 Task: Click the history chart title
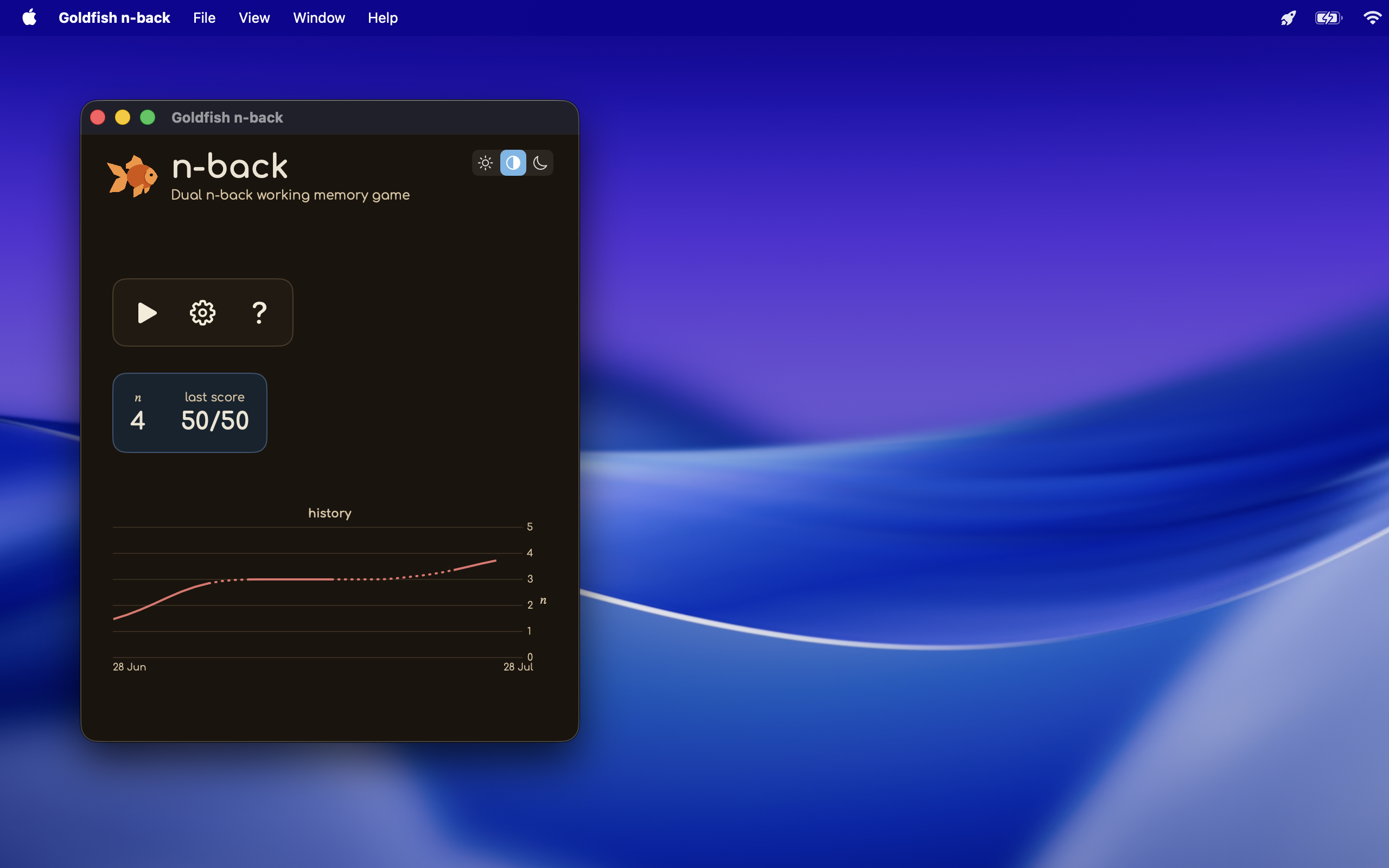click(329, 513)
